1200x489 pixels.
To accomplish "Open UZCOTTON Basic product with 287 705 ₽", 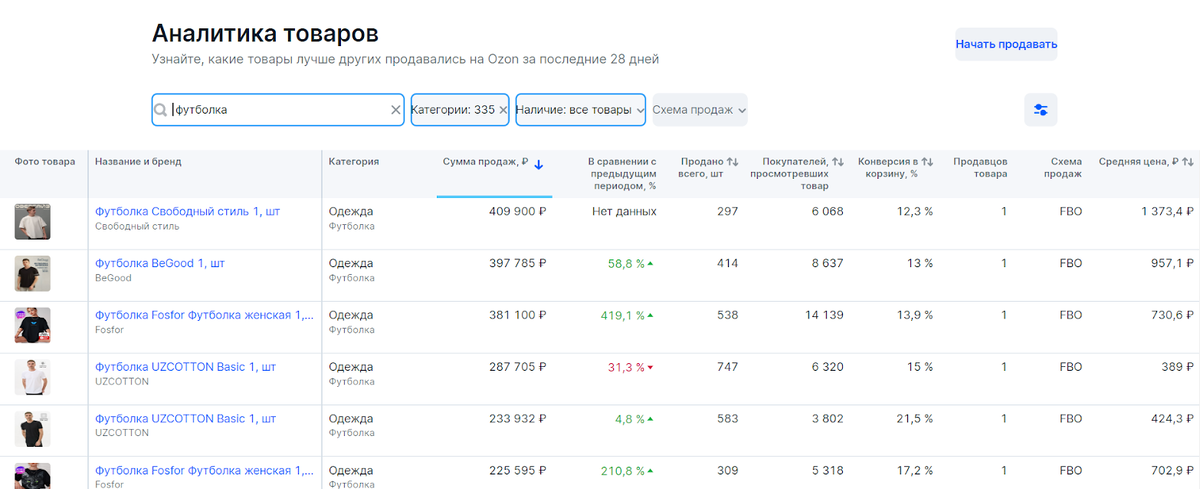I will coord(185,367).
